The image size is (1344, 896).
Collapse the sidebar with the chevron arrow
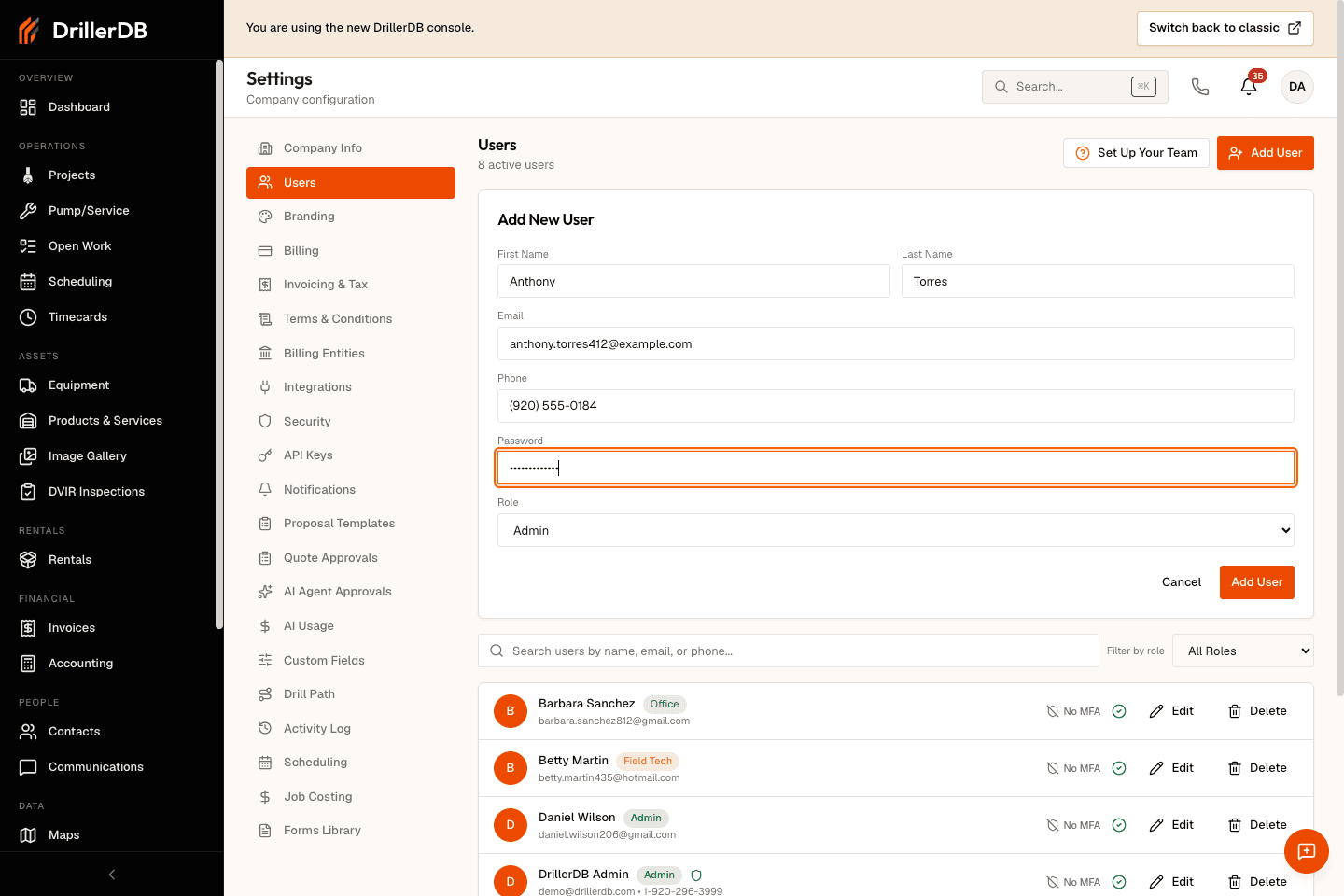[112, 875]
